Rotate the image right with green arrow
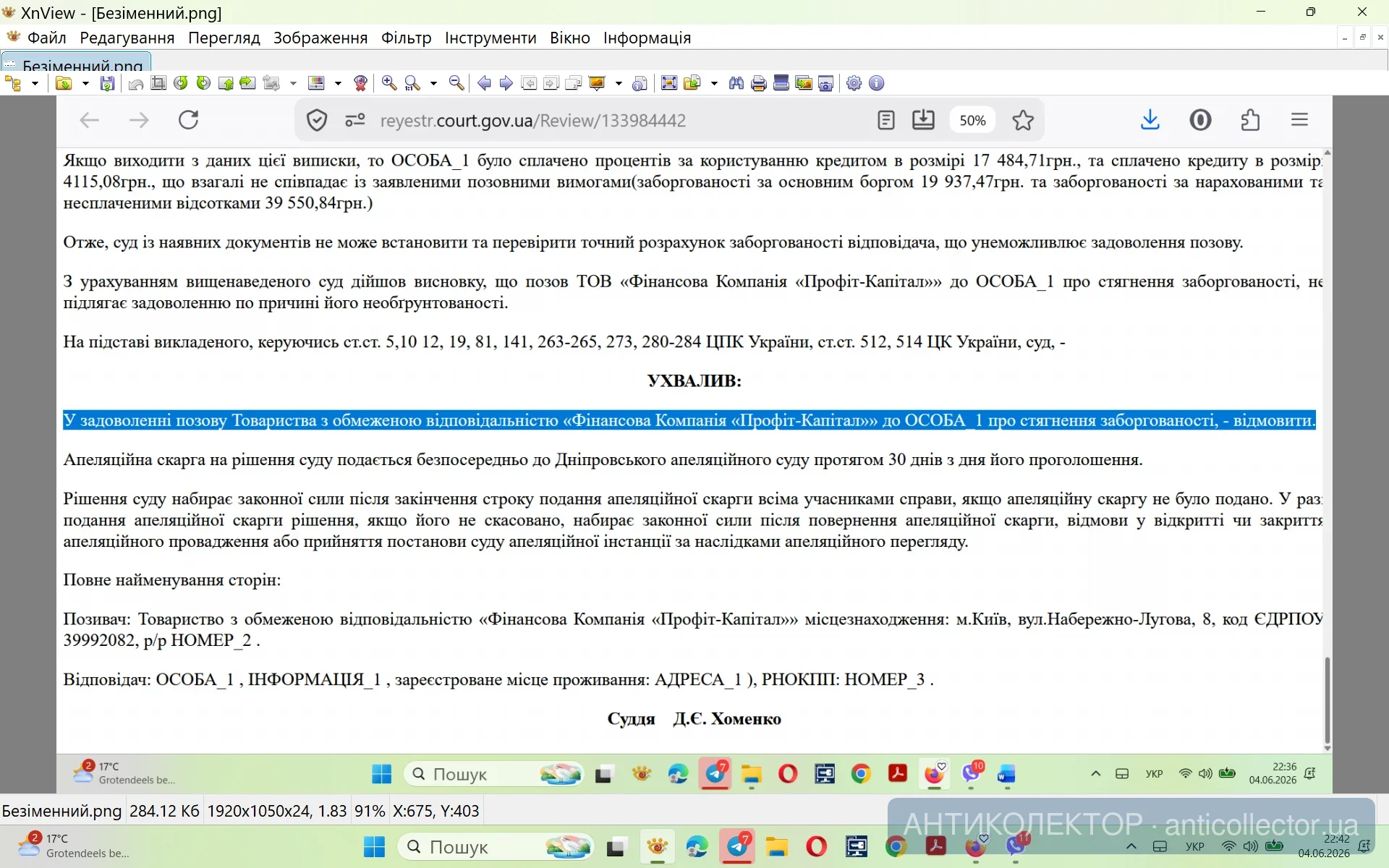The image size is (1389, 868). click(x=203, y=83)
